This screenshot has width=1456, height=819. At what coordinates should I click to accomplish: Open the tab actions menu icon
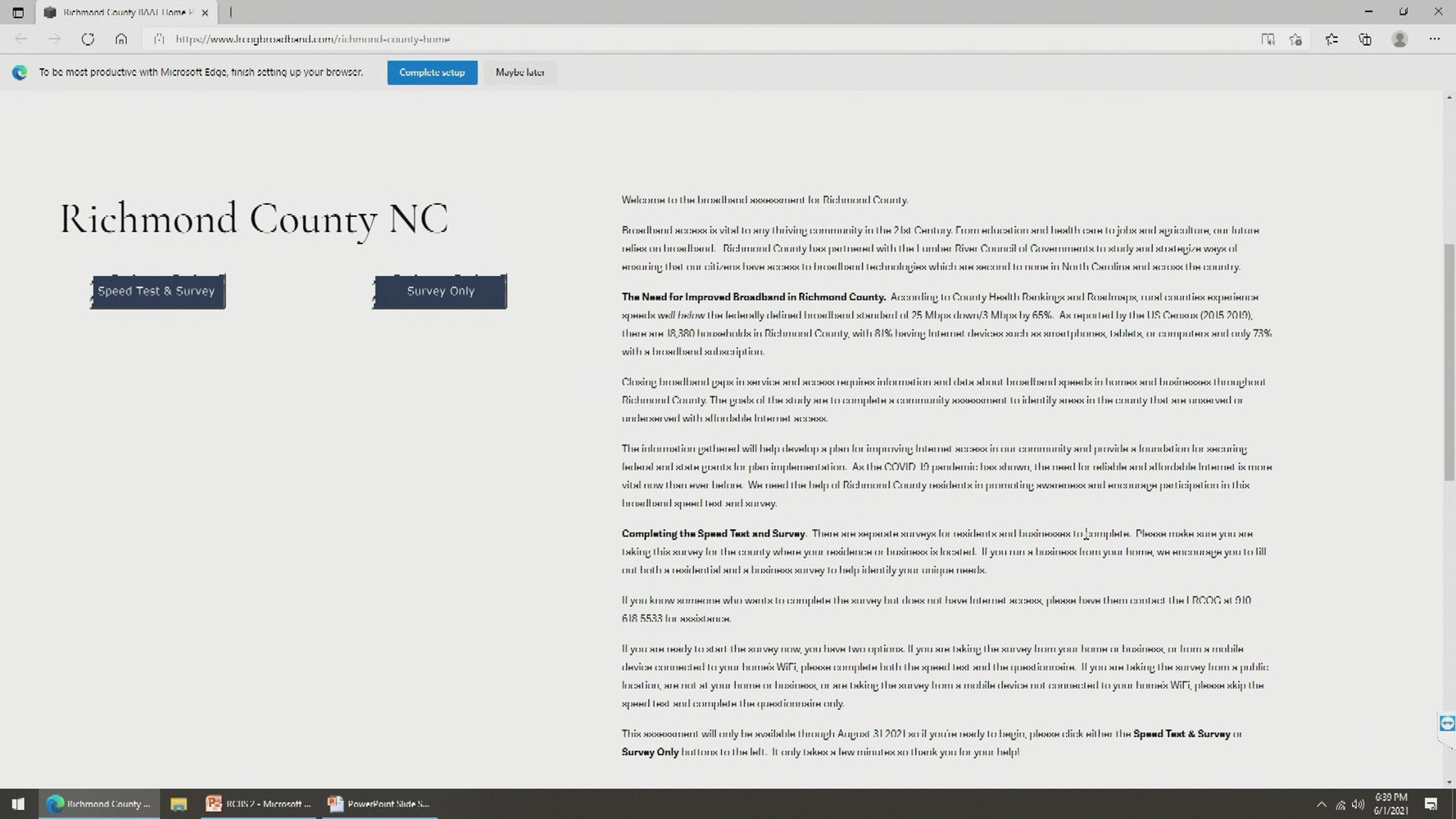[18, 12]
